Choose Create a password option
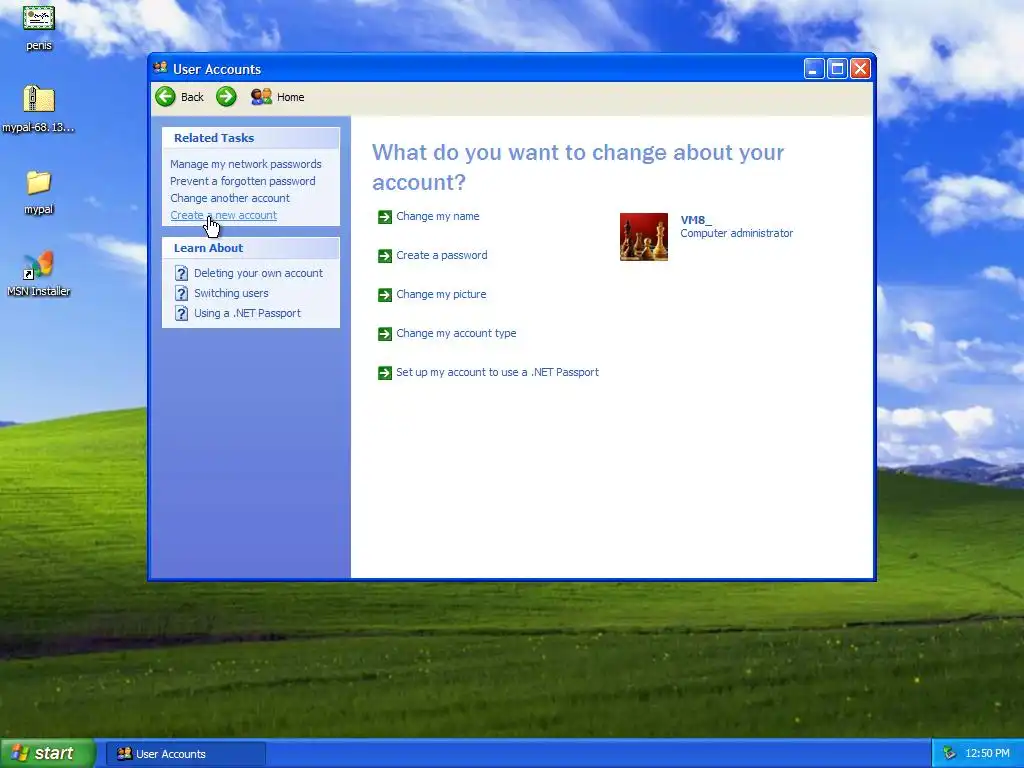1024x768 pixels. click(x=441, y=255)
